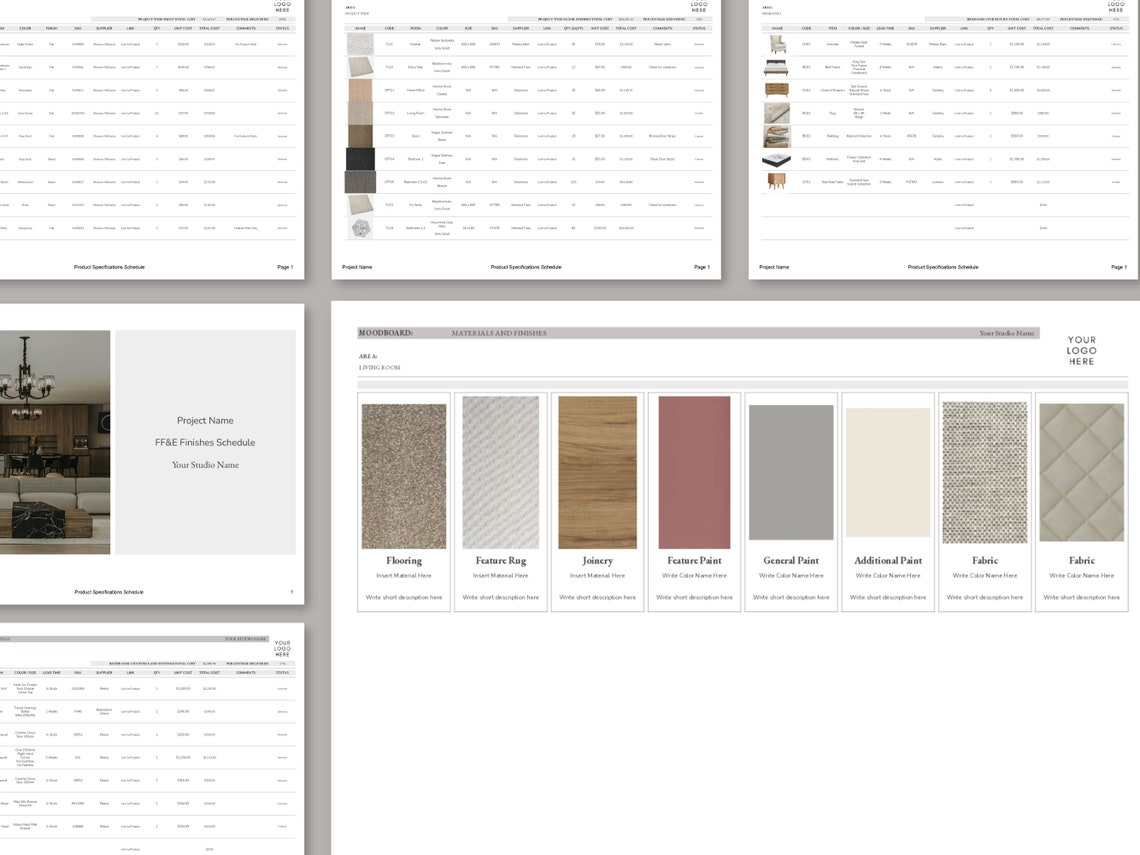The height and width of the screenshot is (855, 1140).
Task: Select the General Paint gray swatch
Action: (791, 468)
